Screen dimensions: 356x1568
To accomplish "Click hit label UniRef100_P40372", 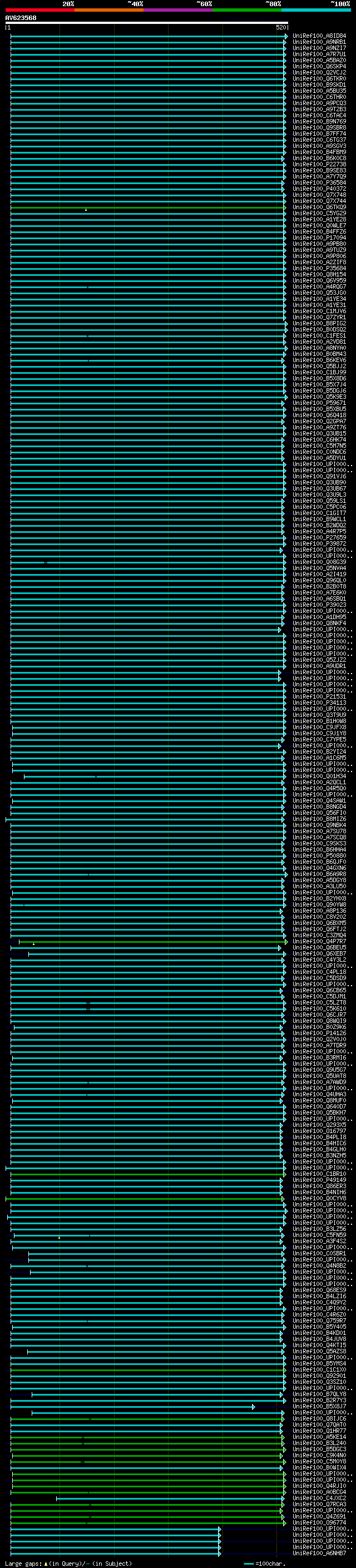I will click(319, 189).
